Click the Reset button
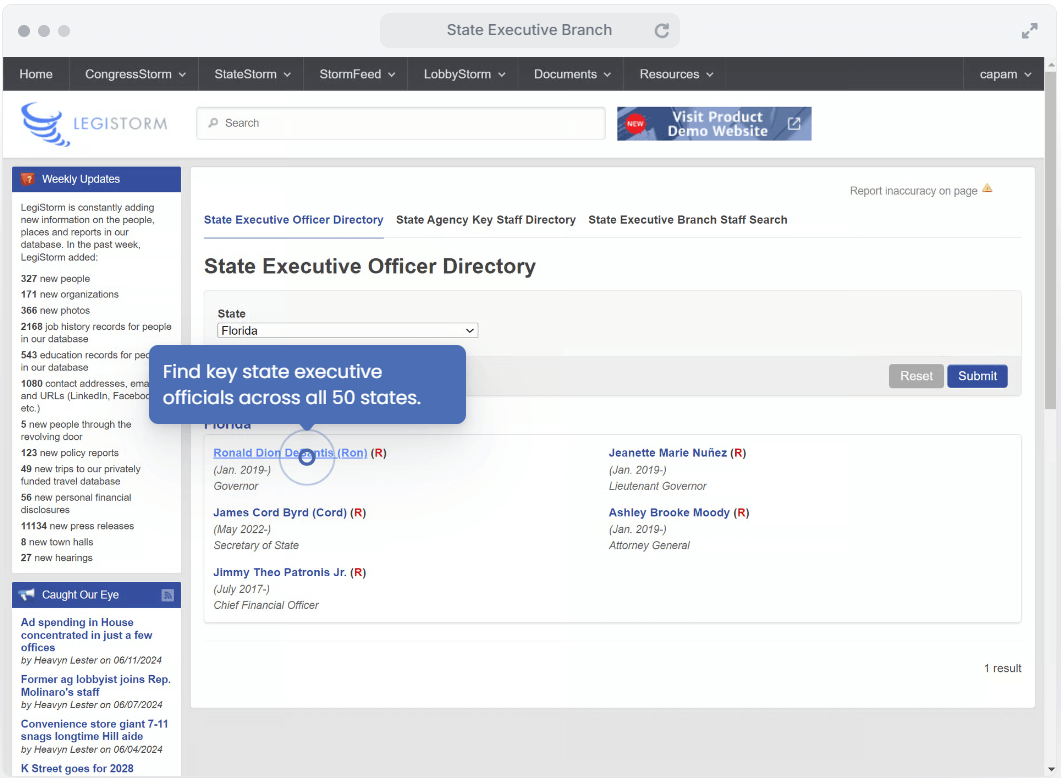The width and height of the screenshot is (1061, 778). [x=915, y=376]
